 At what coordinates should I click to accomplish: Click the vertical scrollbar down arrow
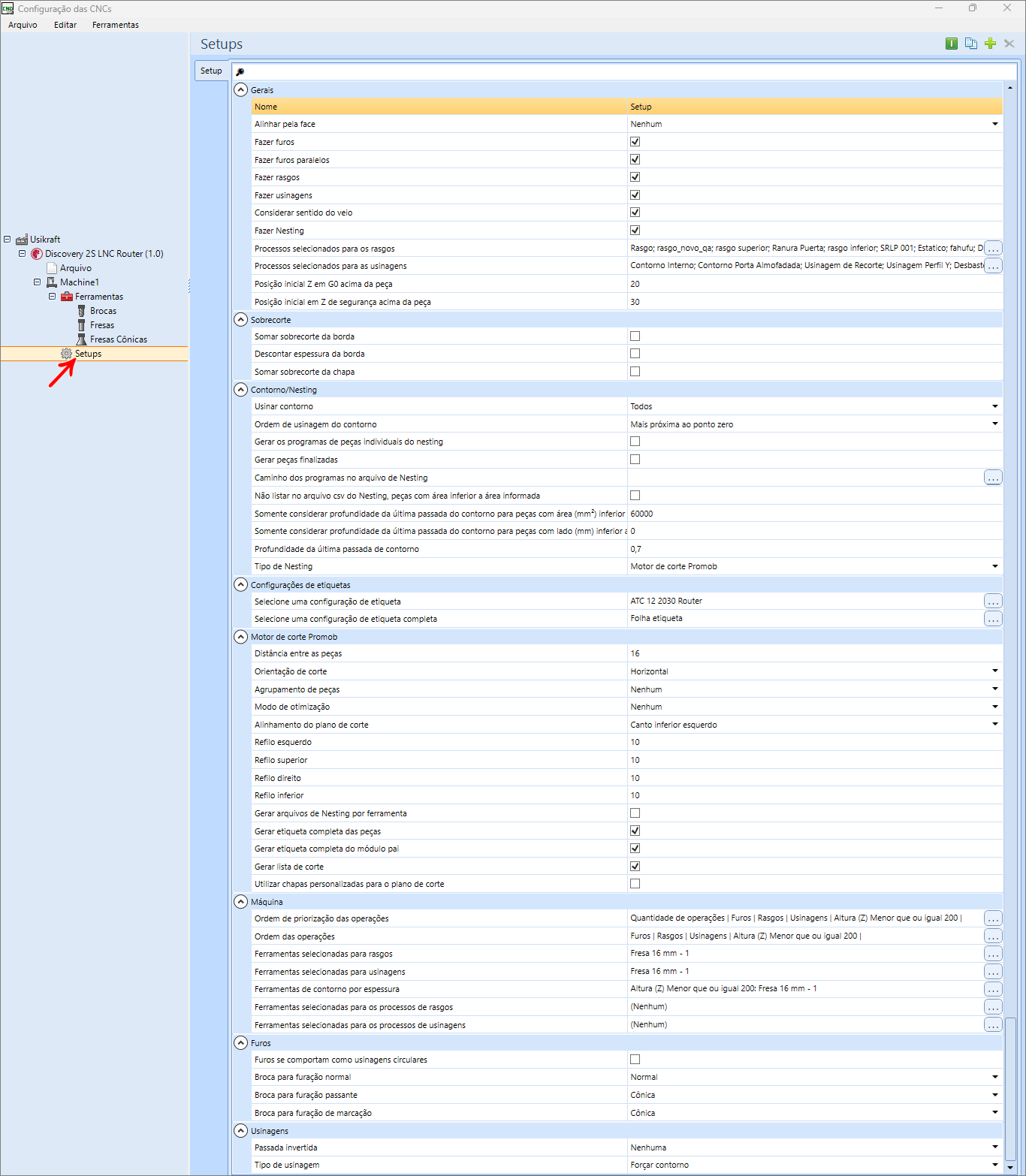[x=1010, y=1168]
